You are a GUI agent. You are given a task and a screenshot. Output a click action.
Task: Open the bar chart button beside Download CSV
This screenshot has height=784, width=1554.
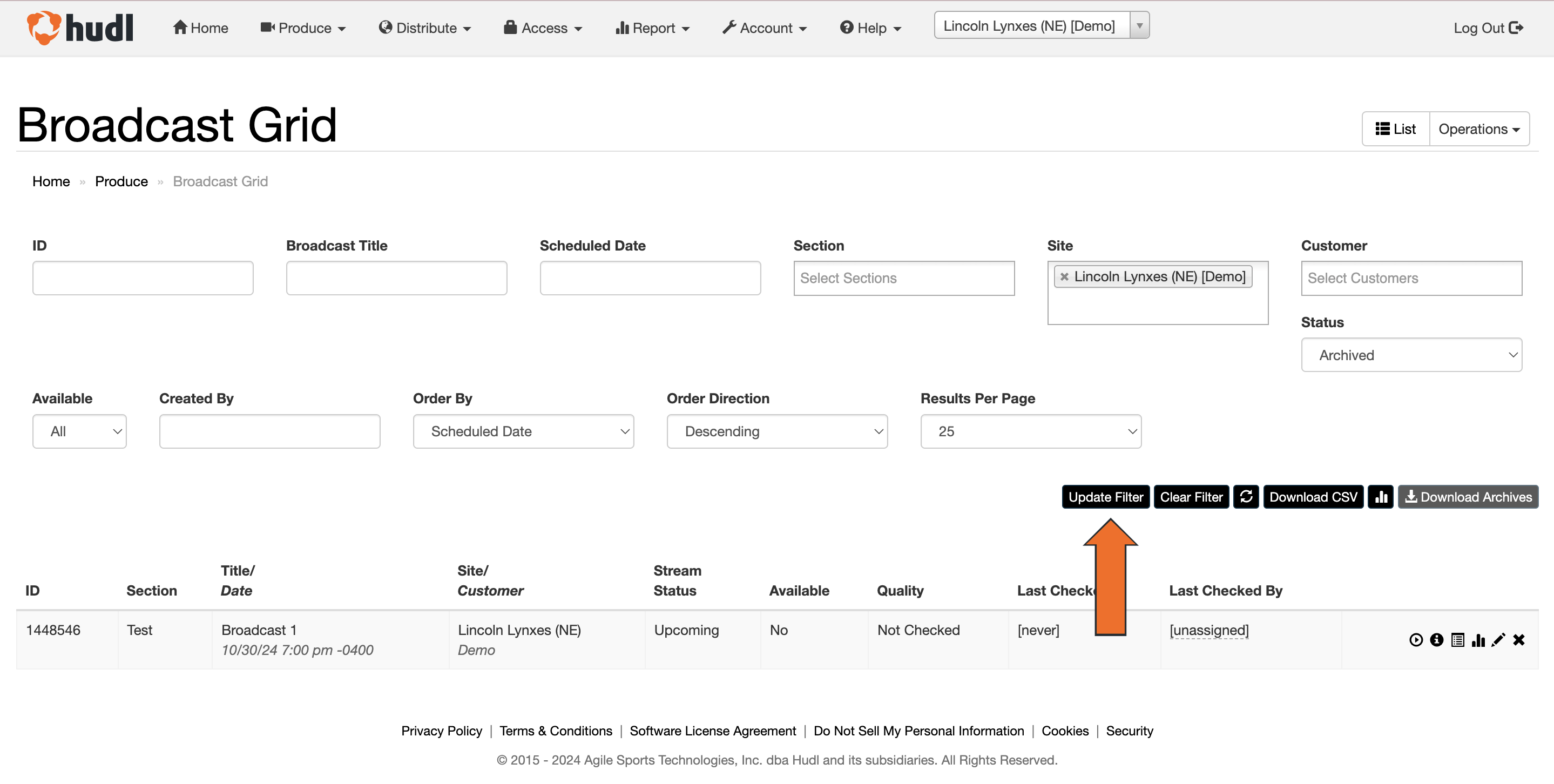(1380, 497)
